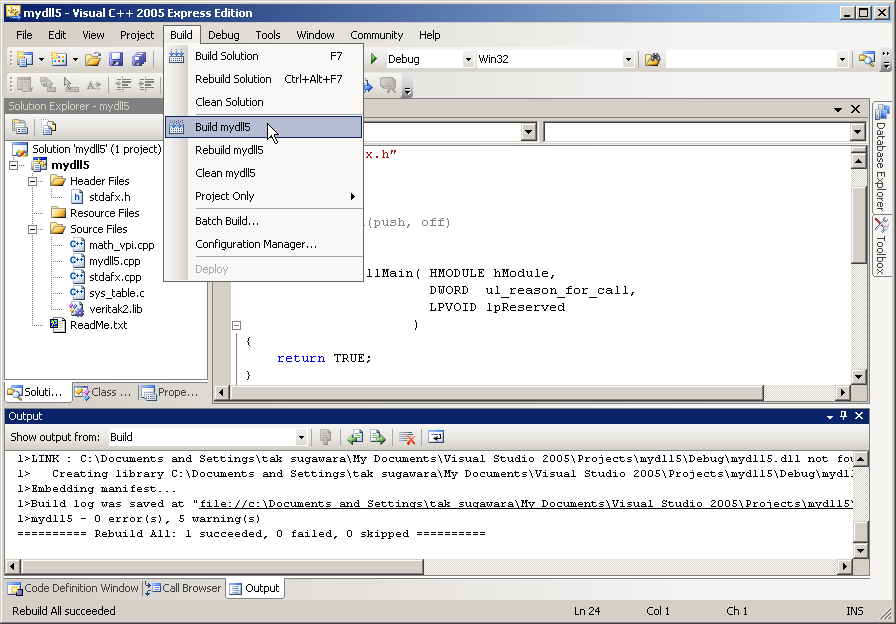Open the Debug menu
The width and height of the screenshot is (896, 624).
[x=223, y=35]
